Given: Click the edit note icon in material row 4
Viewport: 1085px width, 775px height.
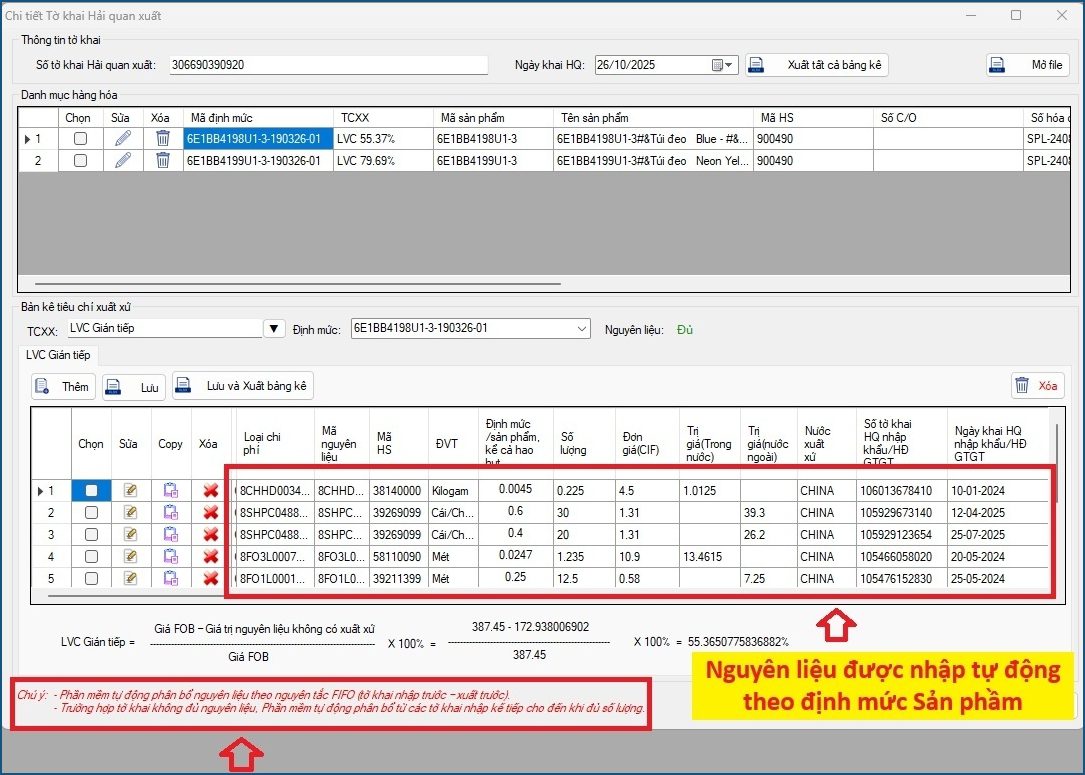Looking at the screenshot, I should point(130,557).
